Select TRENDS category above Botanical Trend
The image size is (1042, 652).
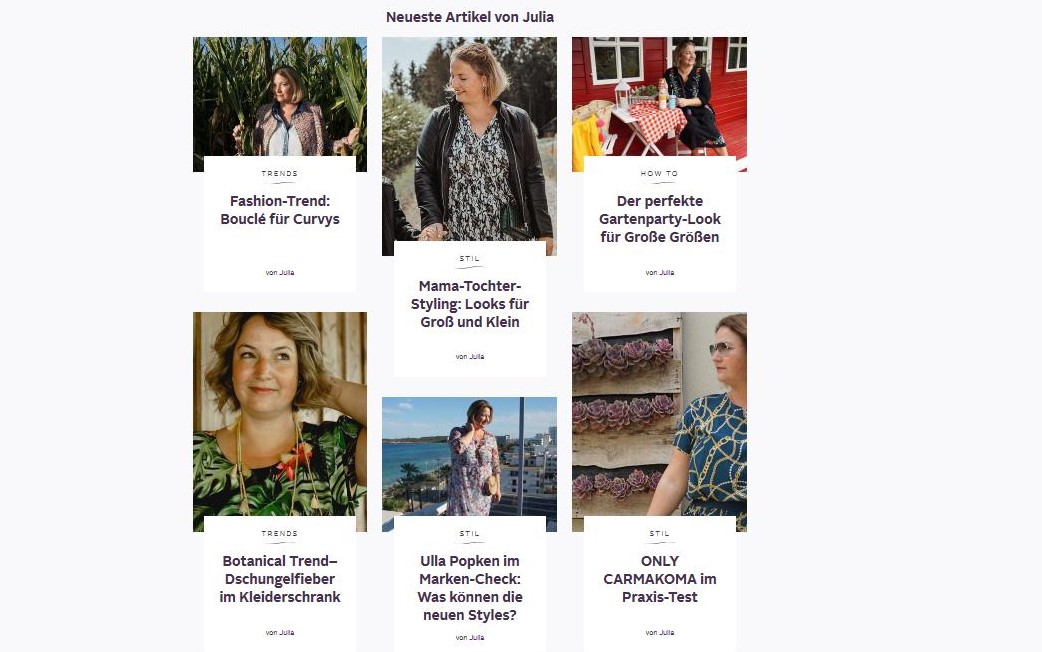coord(280,534)
